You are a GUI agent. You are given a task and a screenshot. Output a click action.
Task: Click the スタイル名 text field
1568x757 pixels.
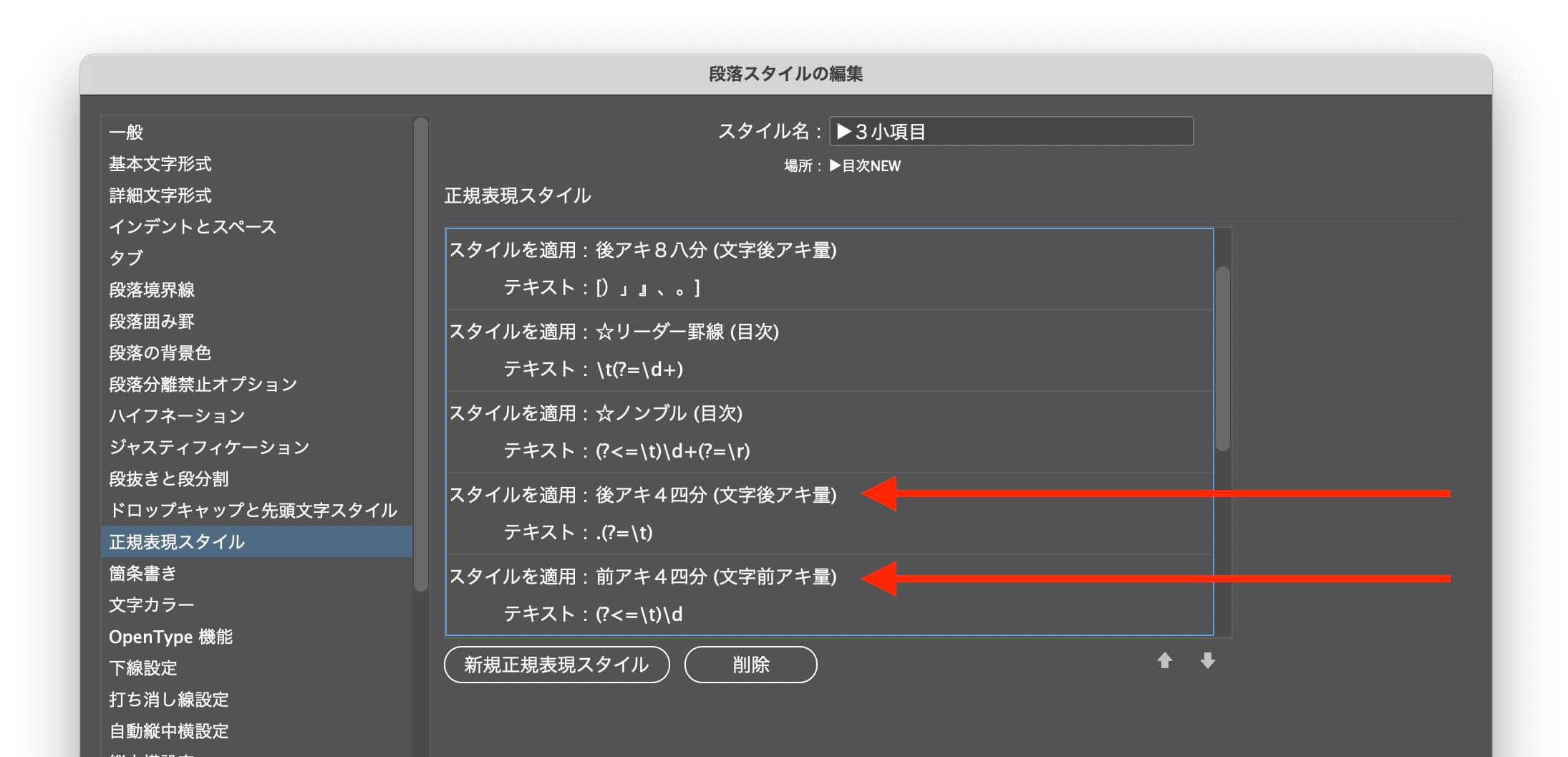(x=1010, y=132)
